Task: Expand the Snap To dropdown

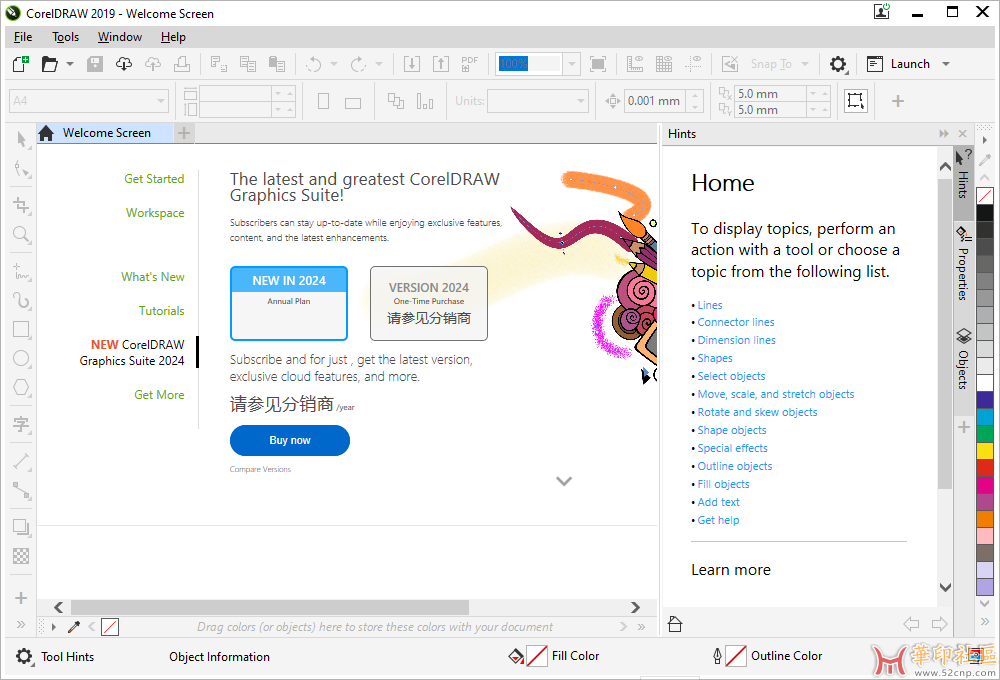Action: [805, 64]
